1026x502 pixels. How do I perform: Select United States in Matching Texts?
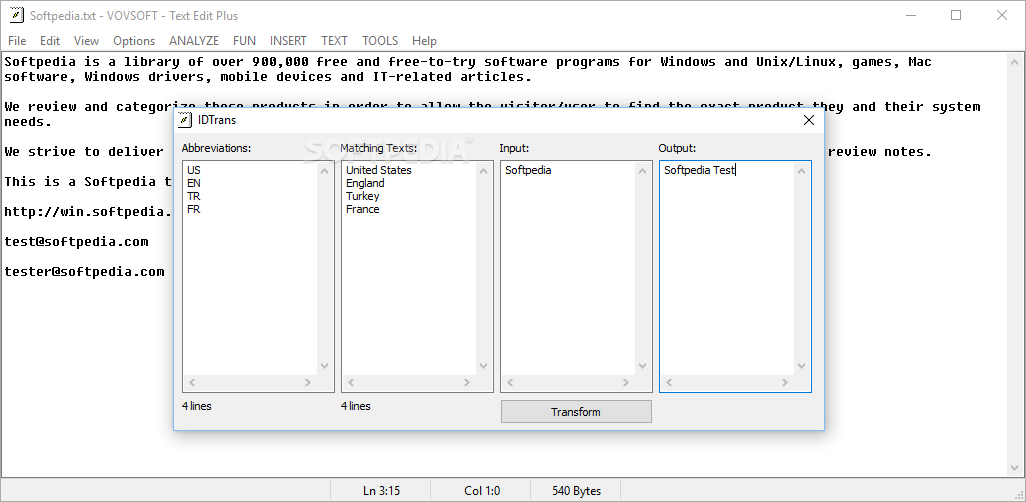point(379,170)
